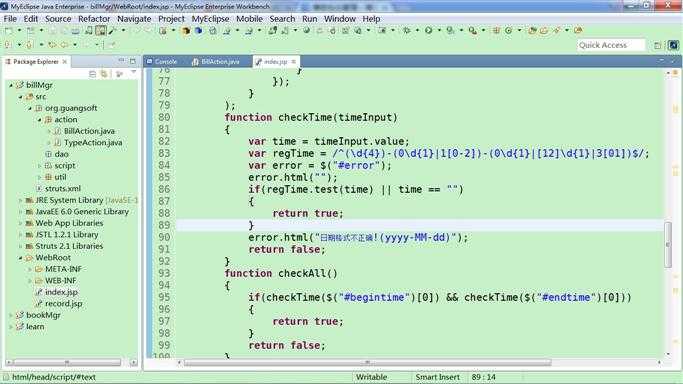Click the New file toolbar icon

click(x=8, y=30)
